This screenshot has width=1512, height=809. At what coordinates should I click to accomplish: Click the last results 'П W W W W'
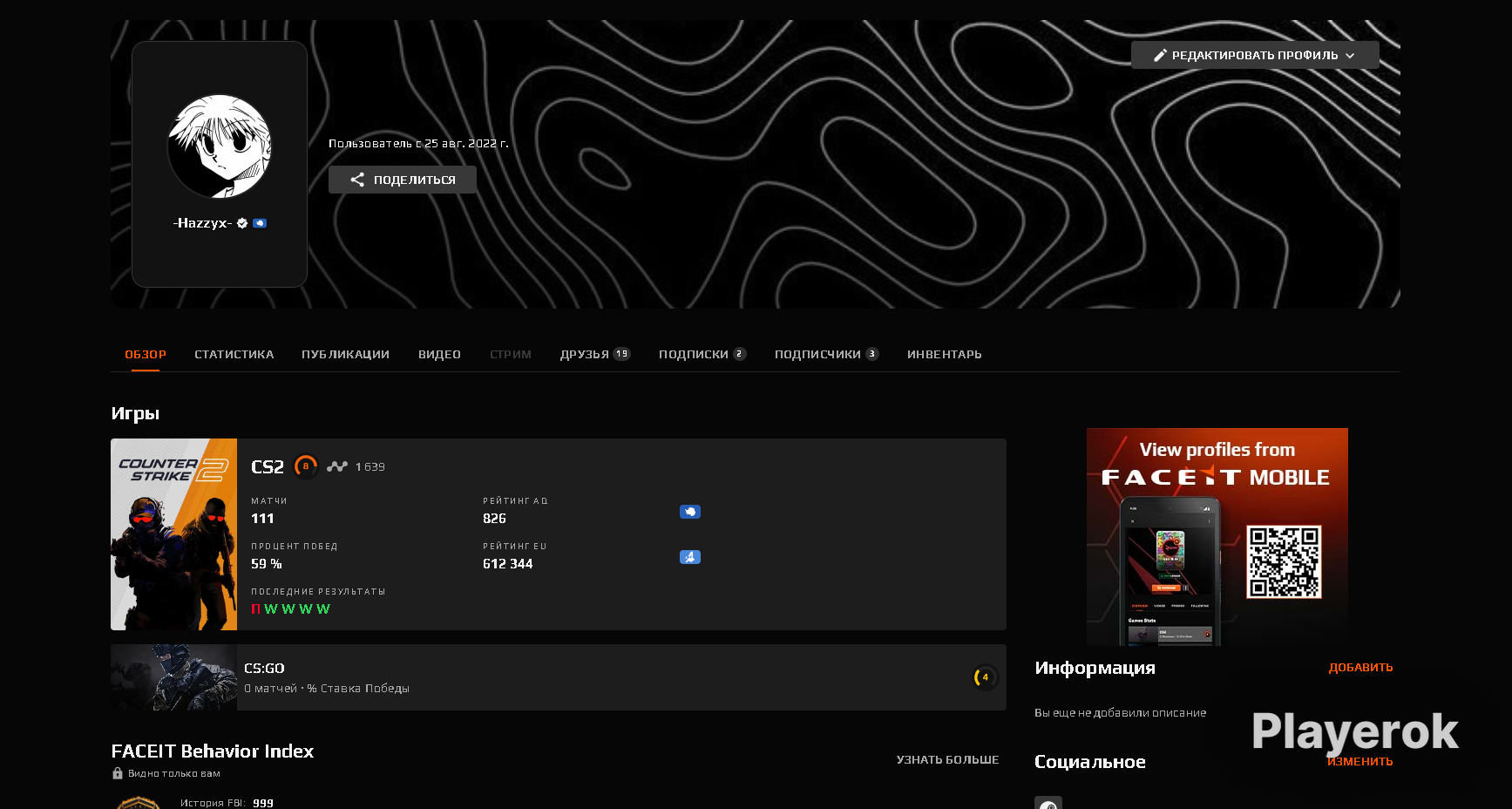tap(290, 609)
